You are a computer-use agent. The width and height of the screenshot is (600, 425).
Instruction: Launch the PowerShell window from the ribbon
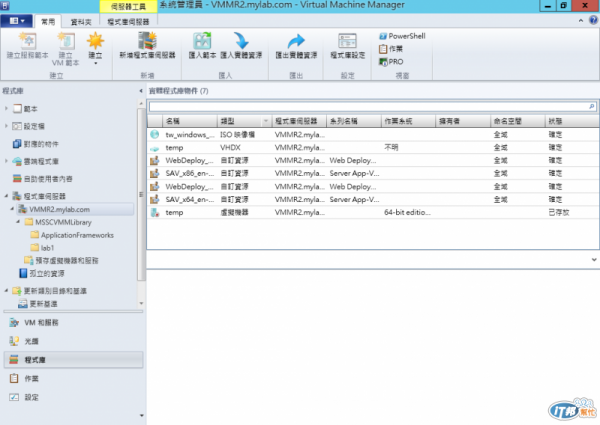pyautogui.click(x=402, y=36)
